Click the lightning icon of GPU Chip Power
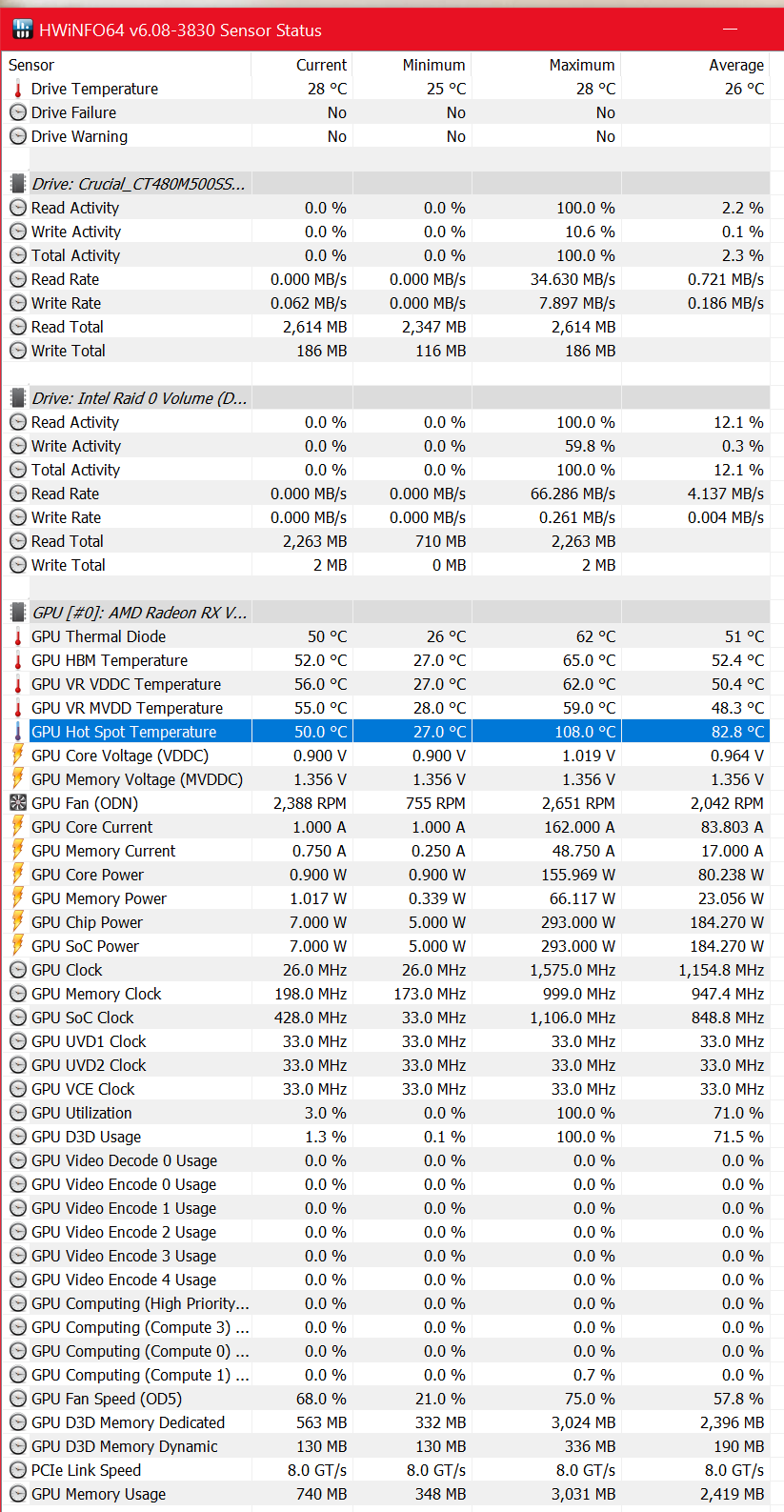The height and width of the screenshot is (1512, 784). (x=18, y=922)
